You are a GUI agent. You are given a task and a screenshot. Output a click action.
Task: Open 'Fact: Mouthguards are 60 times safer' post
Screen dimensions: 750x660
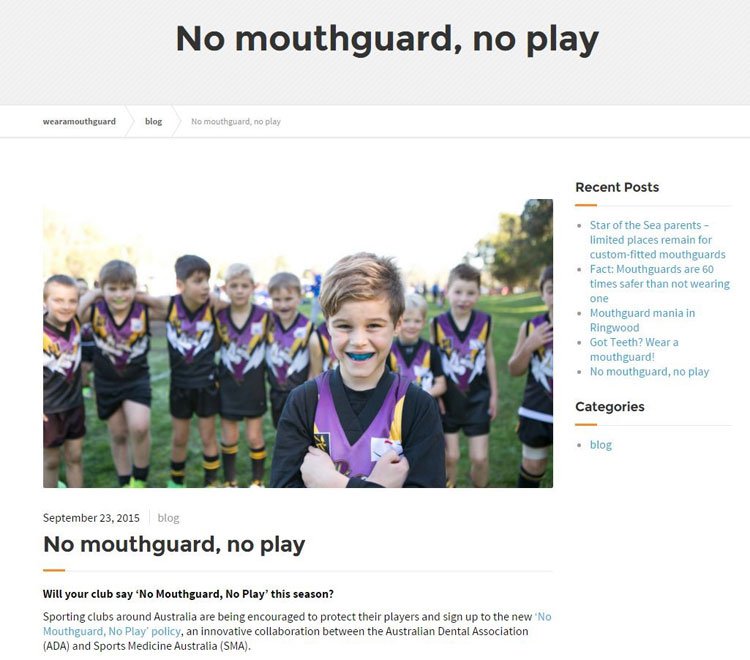pos(660,284)
